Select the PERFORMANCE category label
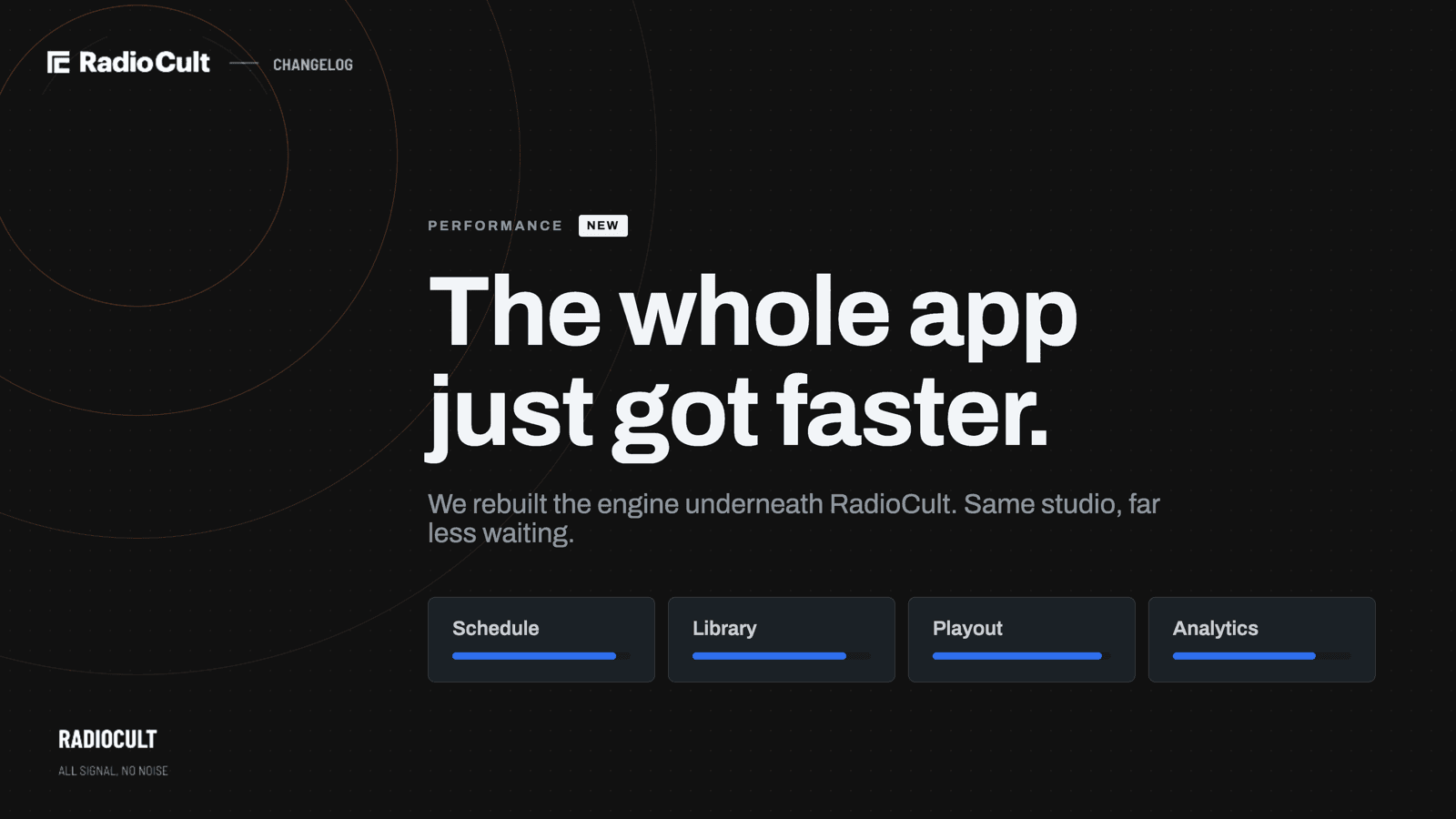This screenshot has width=1456, height=819. [496, 226]
